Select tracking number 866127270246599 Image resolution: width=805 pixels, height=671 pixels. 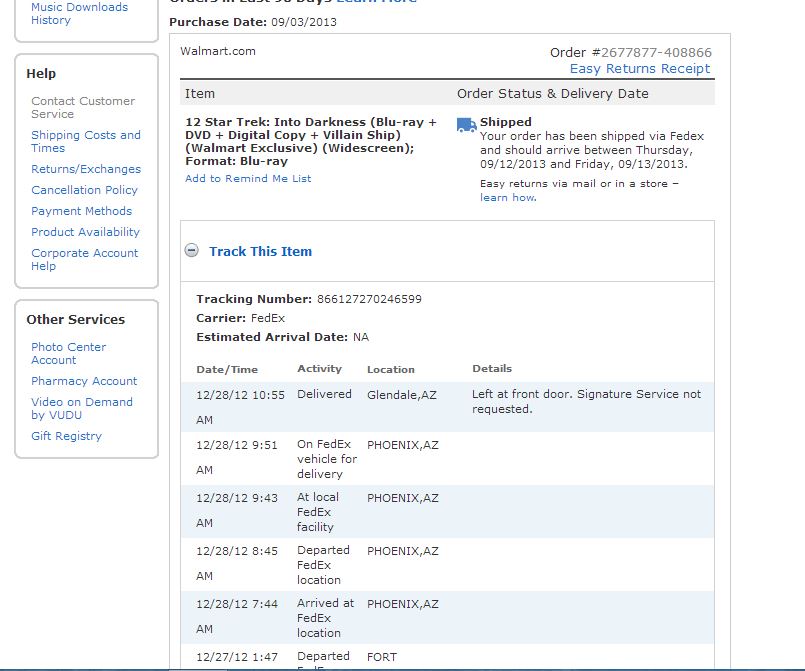[x=369, y=299]
